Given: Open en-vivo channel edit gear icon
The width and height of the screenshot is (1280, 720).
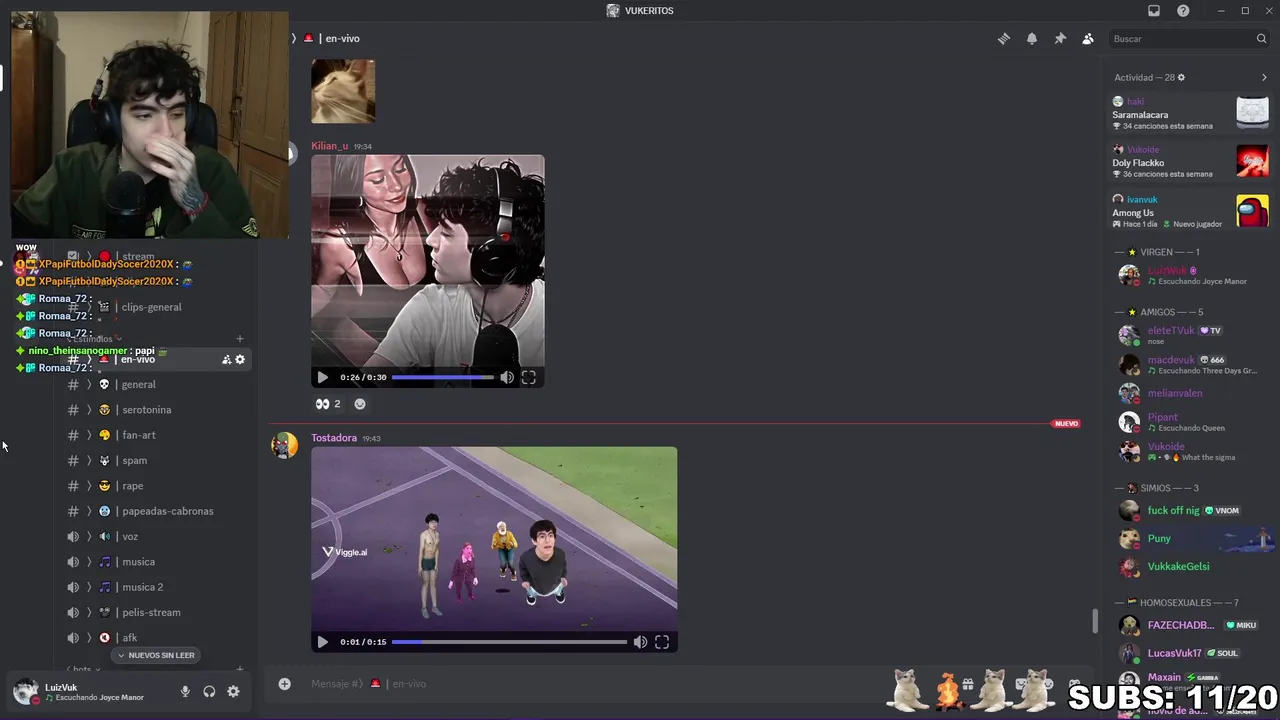Looking at the screenshot, I should pos(240,360).
